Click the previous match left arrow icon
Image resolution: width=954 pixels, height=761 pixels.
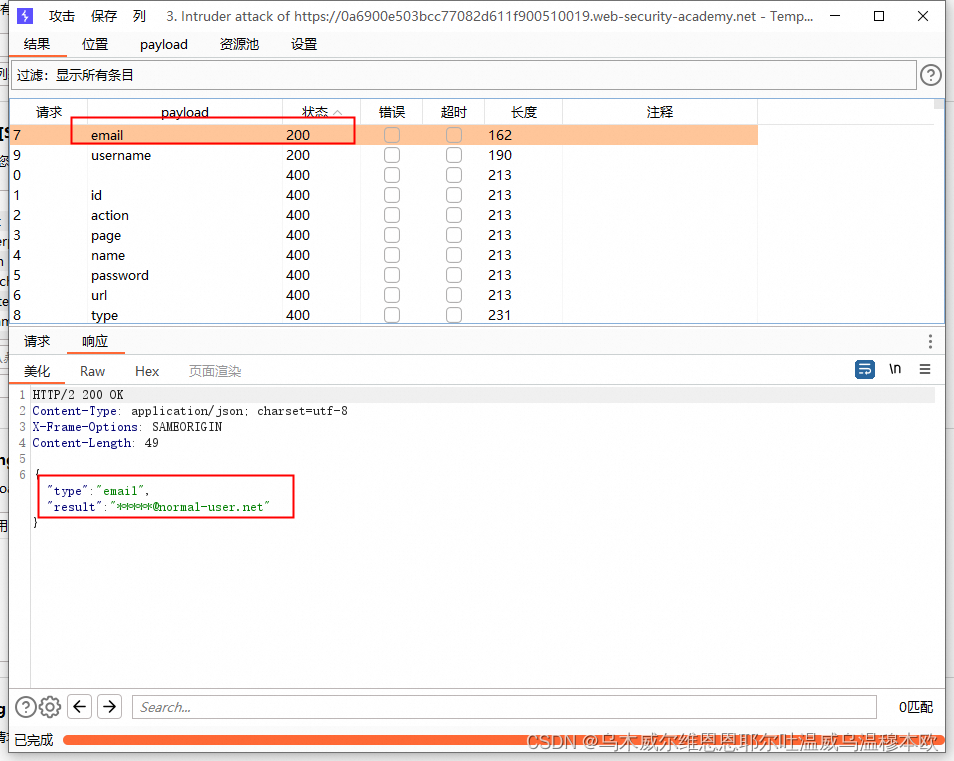(79, 707)
